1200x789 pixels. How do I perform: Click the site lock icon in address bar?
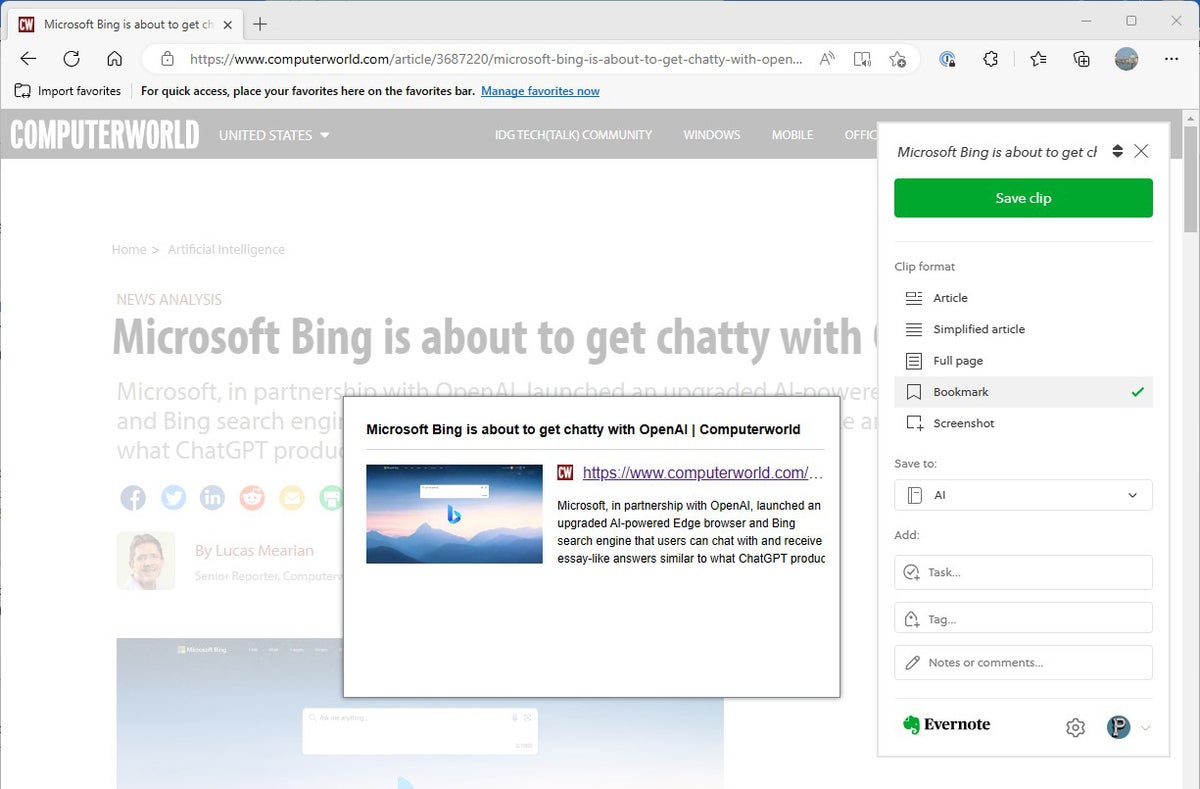pos(167,59)
